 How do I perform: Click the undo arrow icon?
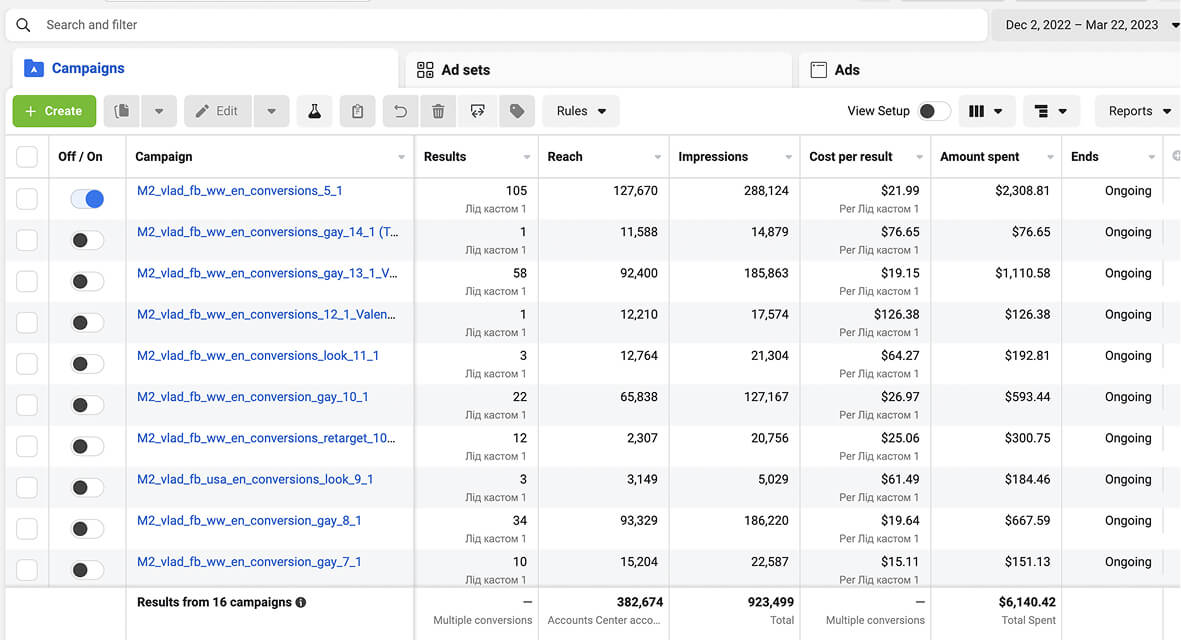(x=401, y=111)
